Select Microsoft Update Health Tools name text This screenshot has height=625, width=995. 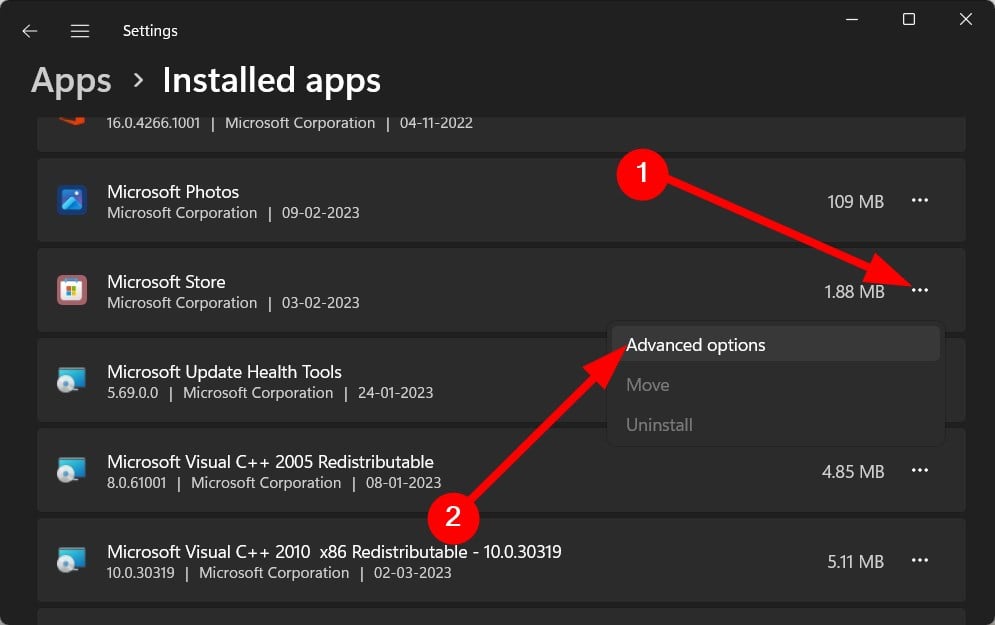coord(224,372)
